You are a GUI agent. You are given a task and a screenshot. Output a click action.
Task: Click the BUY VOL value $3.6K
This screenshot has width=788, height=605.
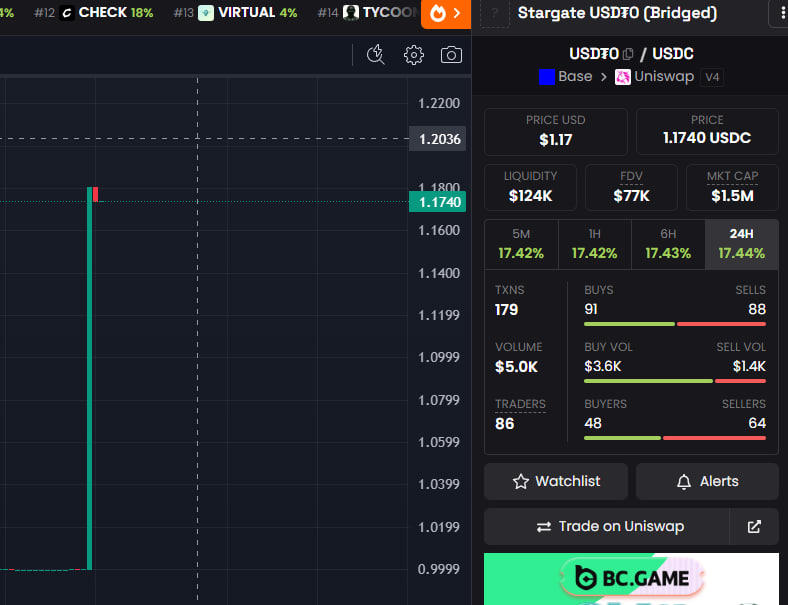(603, 366)
